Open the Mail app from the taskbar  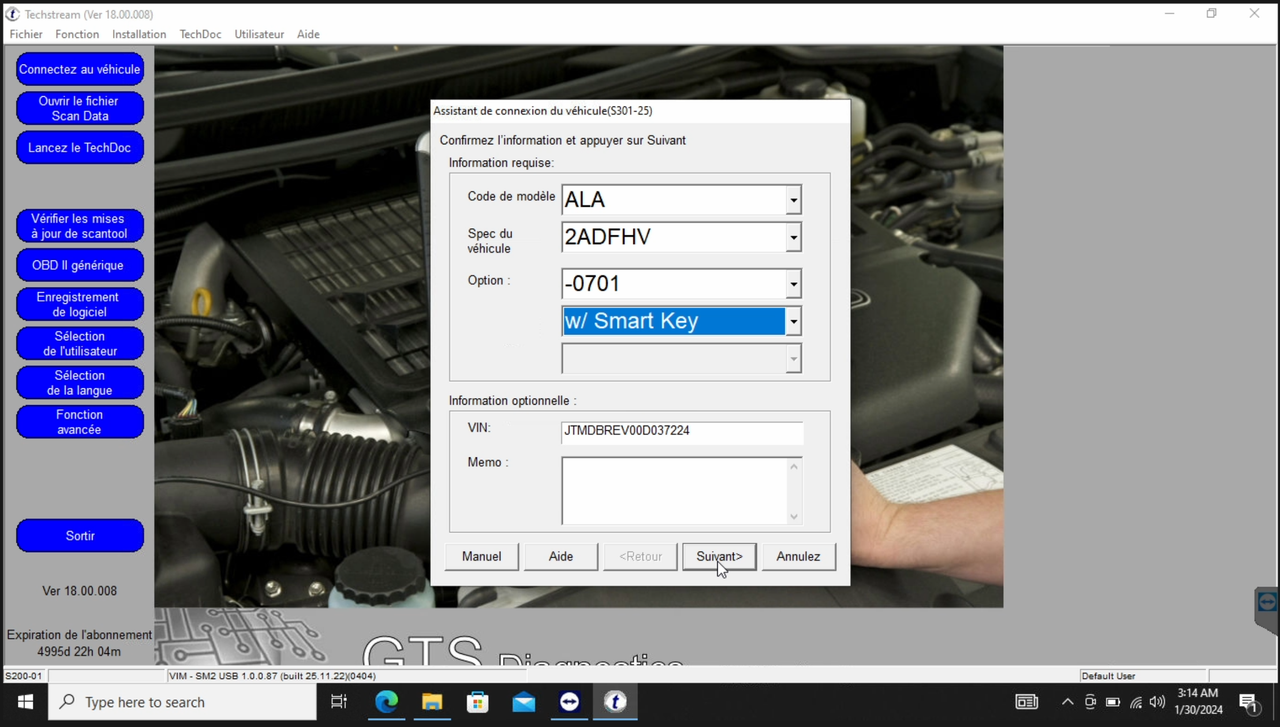click(523, 702)
